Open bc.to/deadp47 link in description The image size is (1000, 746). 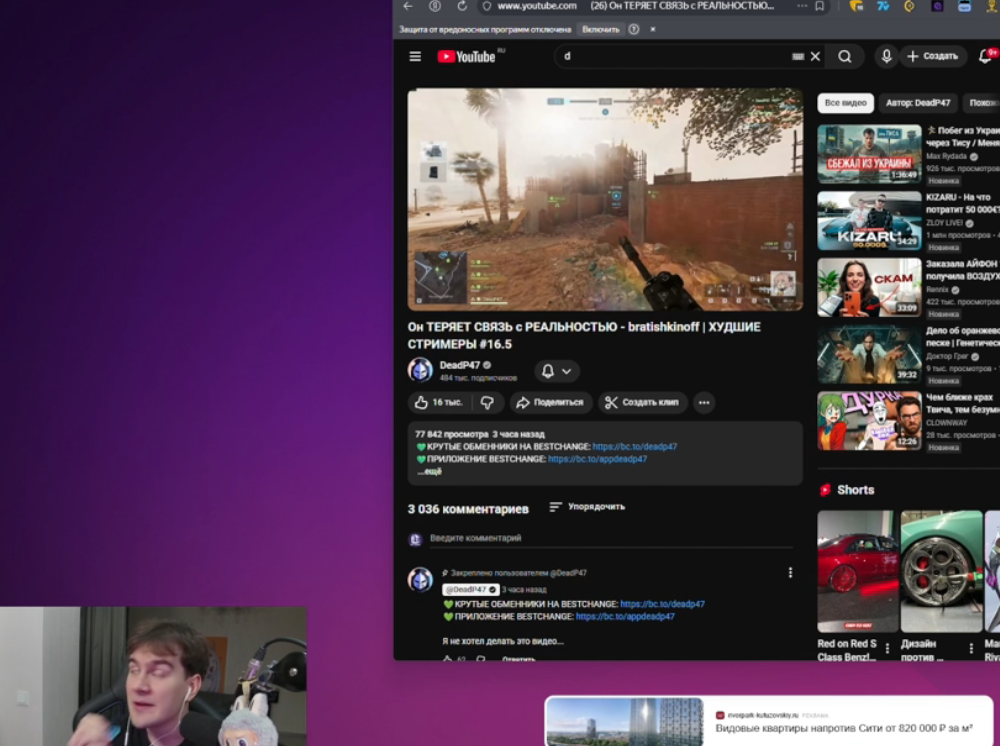click(635, 446)
